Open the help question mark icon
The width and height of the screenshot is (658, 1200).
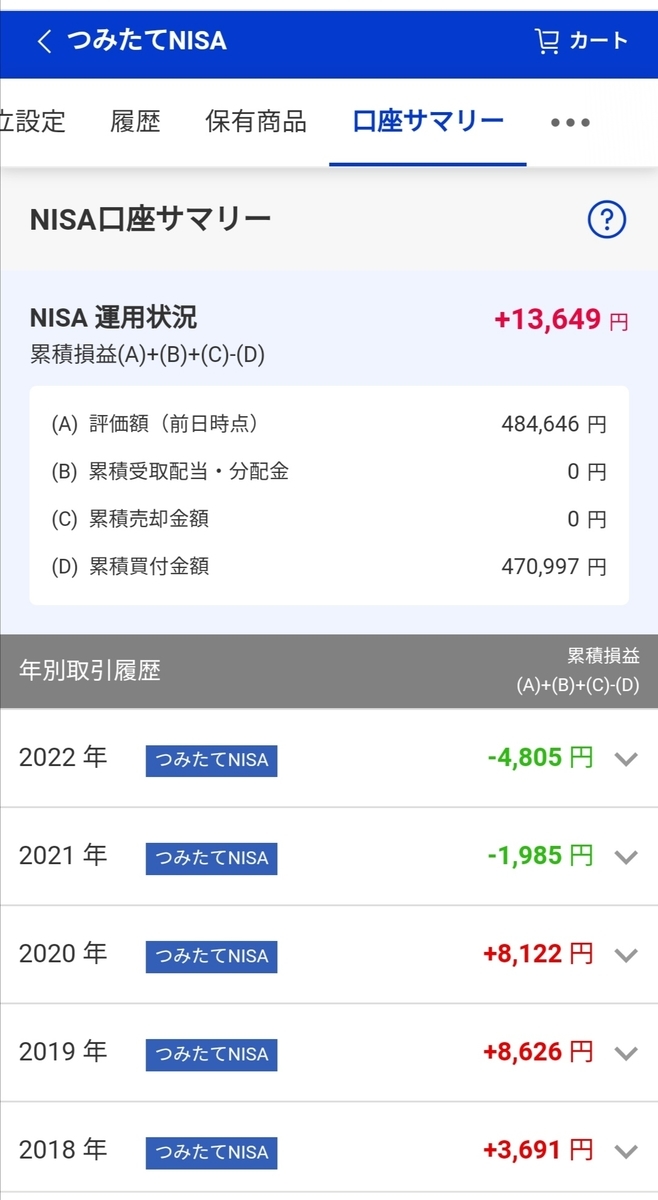(x=607, y=220)
